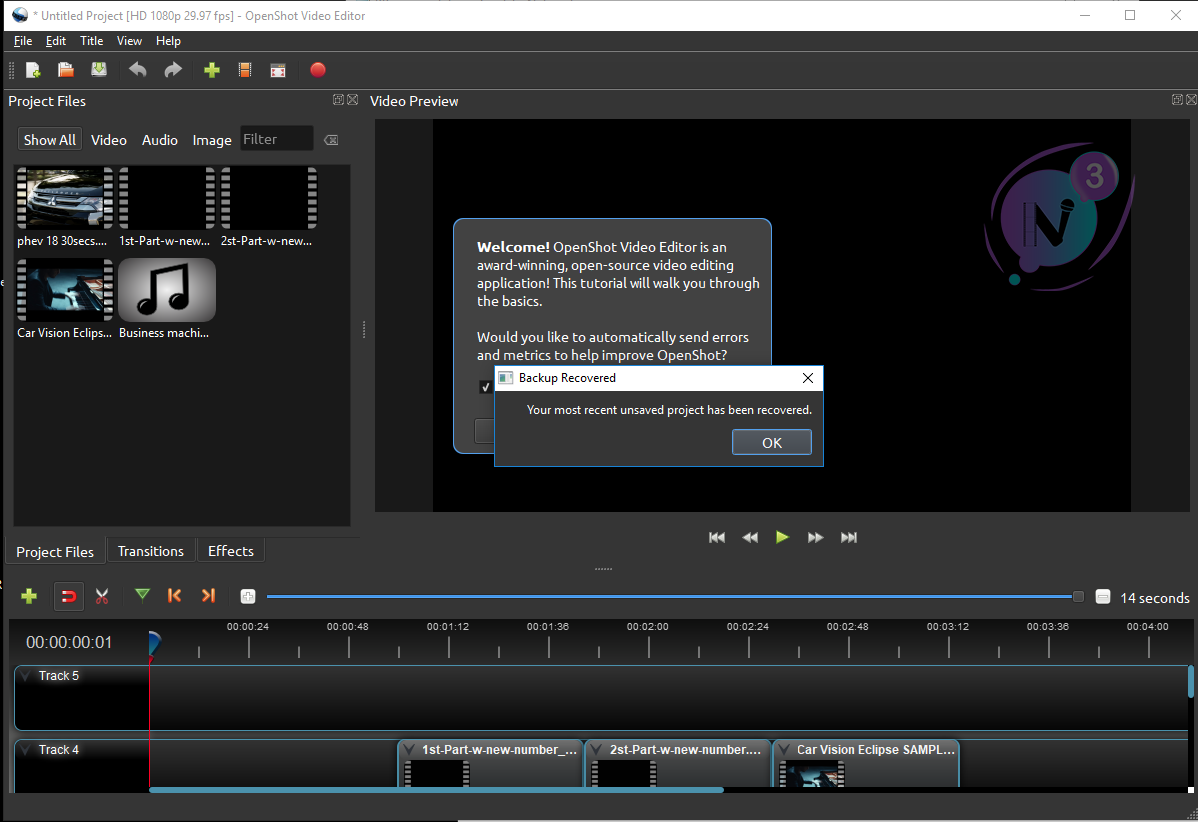The image size is (1198, 822).
Task: Filter project files by Image
Action: (212, 140)
